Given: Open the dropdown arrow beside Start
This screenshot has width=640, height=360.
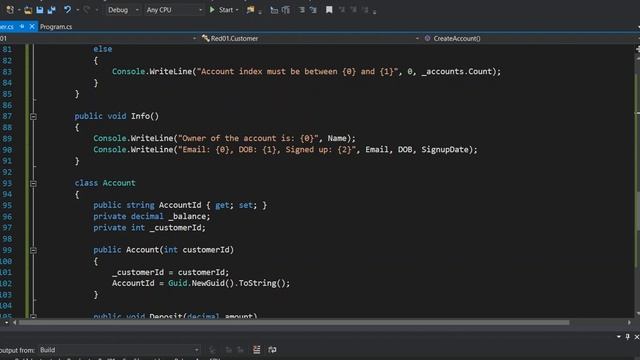Looking at the screenshot, I should (x=237, y=10).
